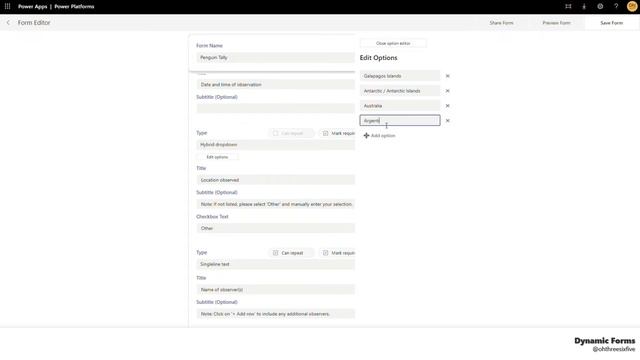Click the Edit Options heading
Viewport: 640px width, 360px height.
tap(378, 58)
